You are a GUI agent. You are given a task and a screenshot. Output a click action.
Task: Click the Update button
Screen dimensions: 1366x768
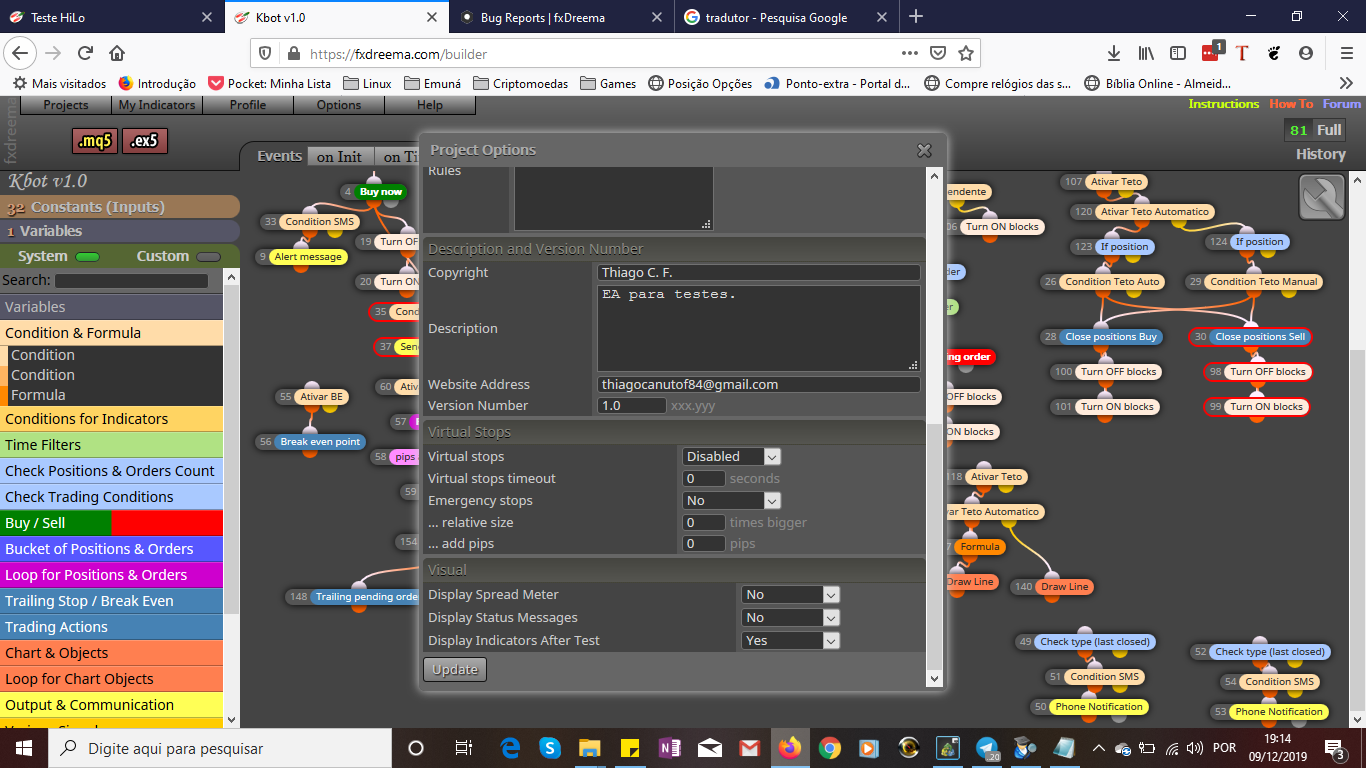455,669
